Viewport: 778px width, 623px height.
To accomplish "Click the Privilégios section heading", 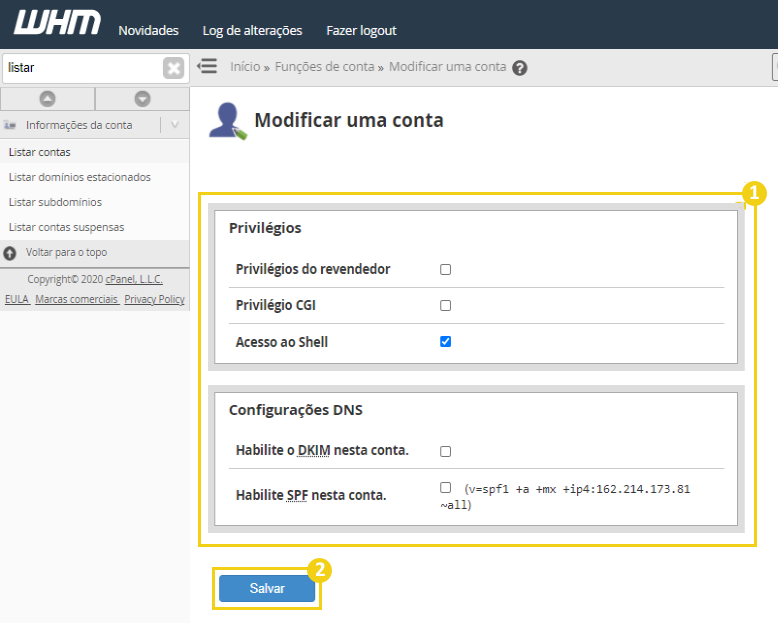I will pos(265,228).
